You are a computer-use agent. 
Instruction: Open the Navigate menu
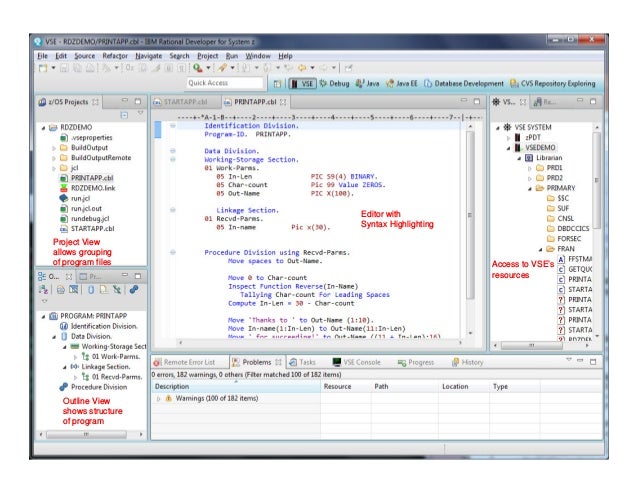pyautogui.click(x=149, y=56)
